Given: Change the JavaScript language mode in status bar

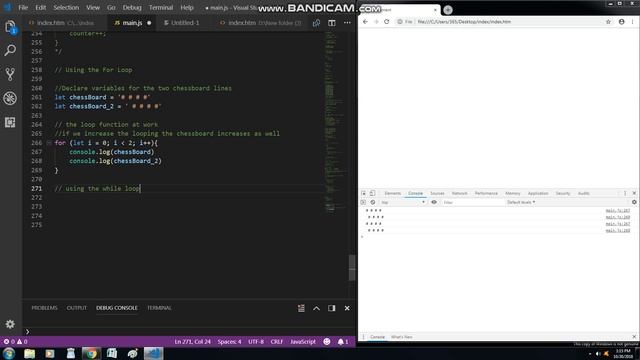Looking at the screenshot, I should point(303,342).
